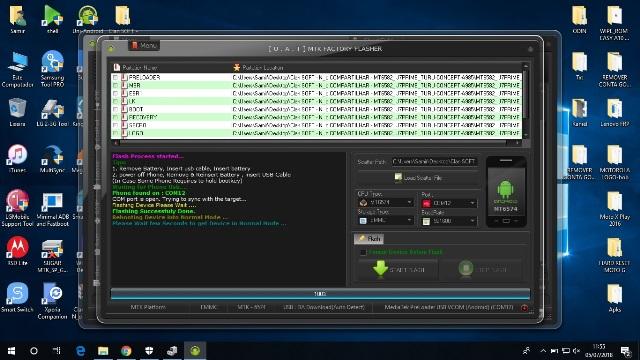Click the red status icon in status bar

(524, 307)
